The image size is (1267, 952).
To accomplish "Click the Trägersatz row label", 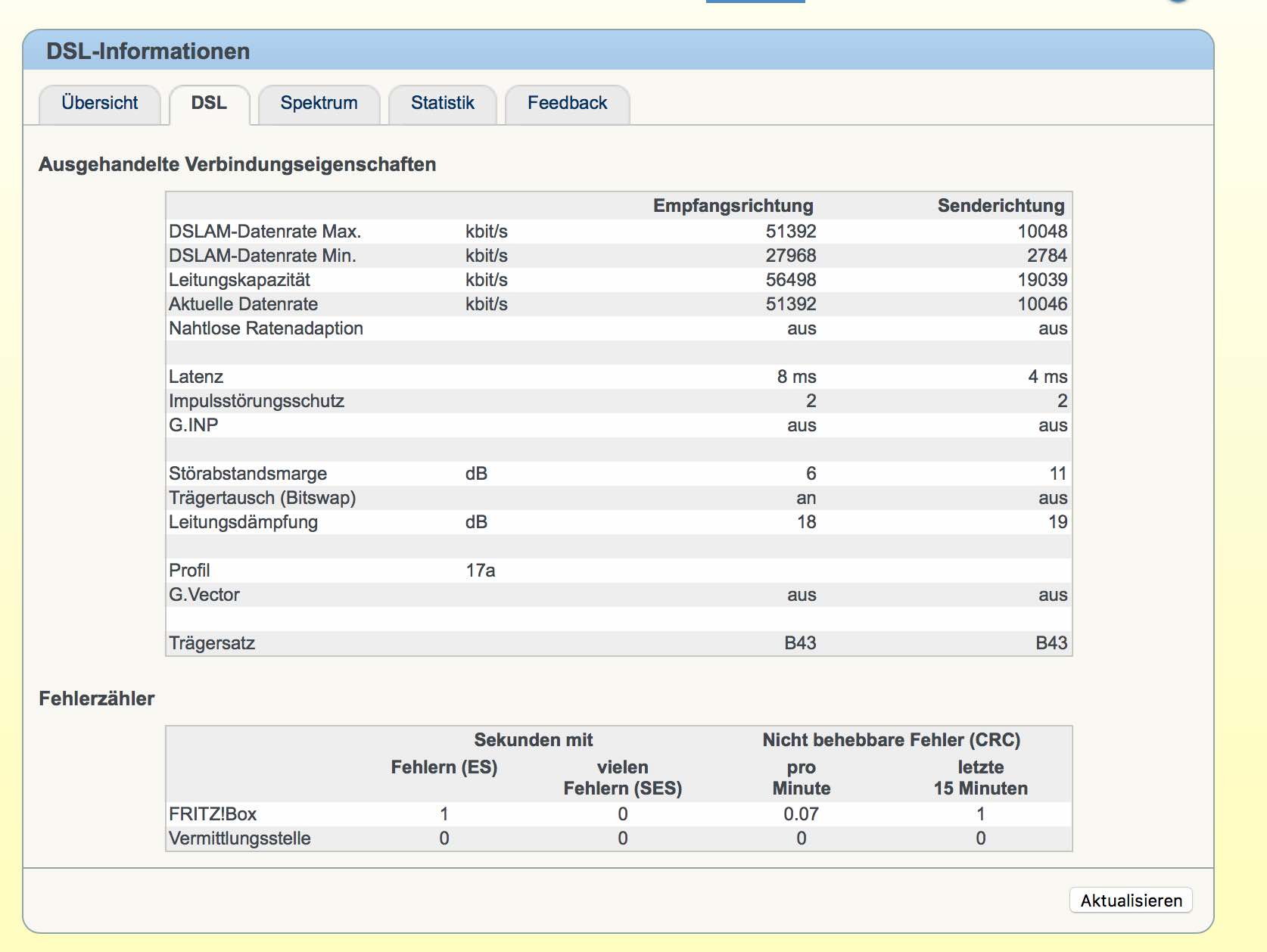I will coord(212,643).
